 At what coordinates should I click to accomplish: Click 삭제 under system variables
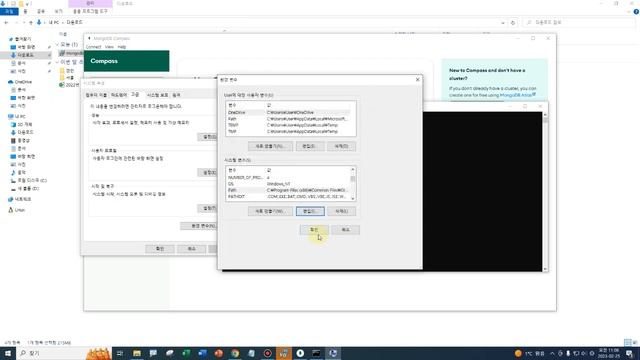tap(341, 211)
